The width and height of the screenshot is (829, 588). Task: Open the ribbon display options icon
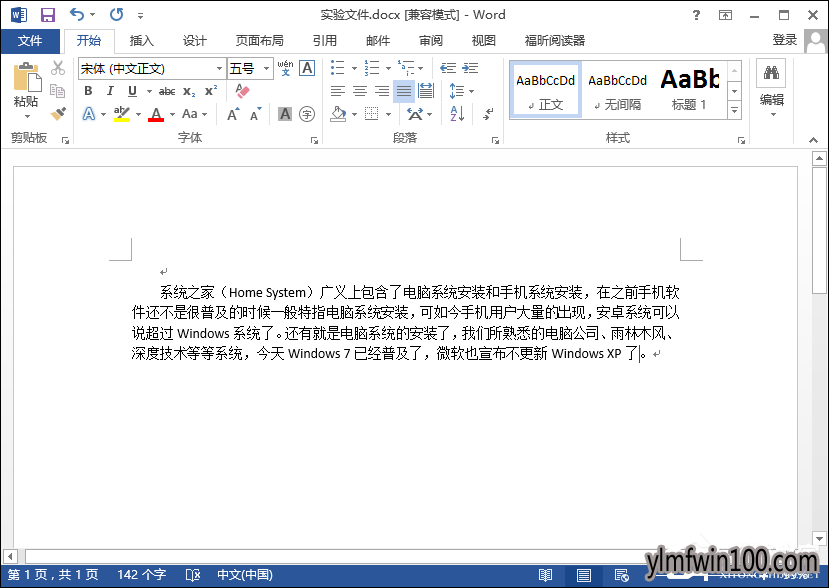click(x=725, y=15)
